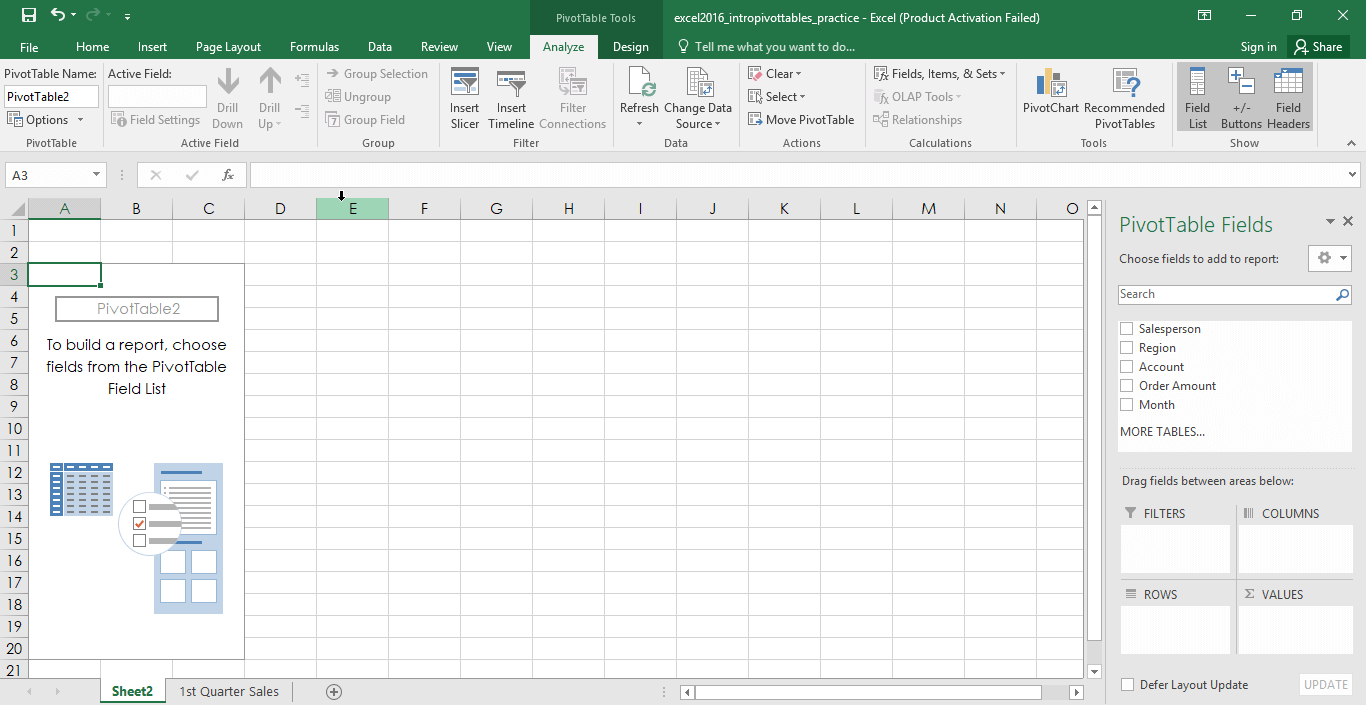Open the 1st Quarter Sales sheet tab
The image size is (1366, 705).
[x=228, y=690]
